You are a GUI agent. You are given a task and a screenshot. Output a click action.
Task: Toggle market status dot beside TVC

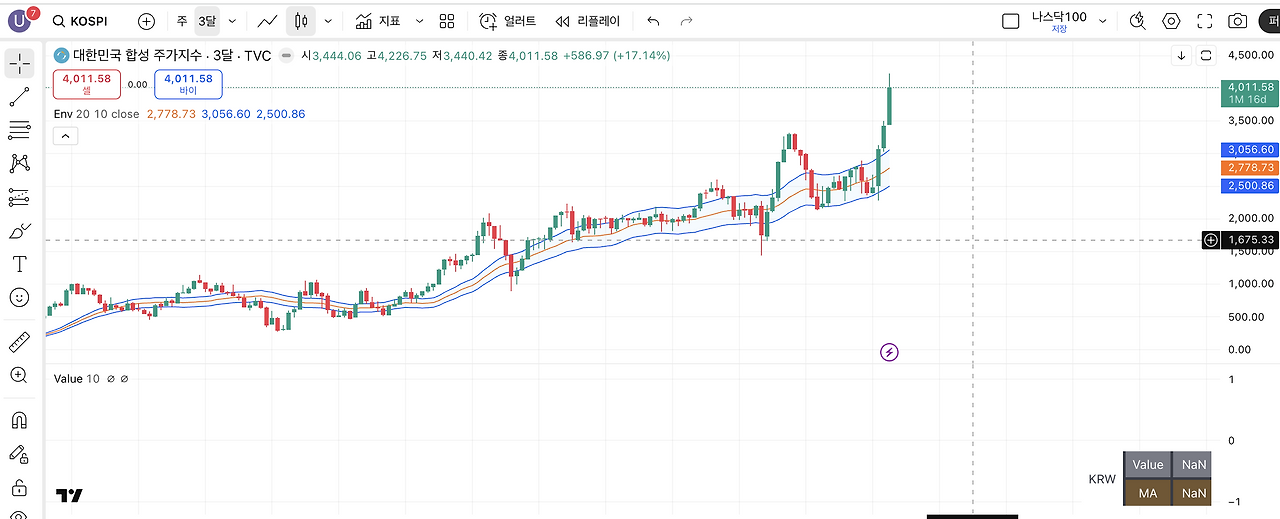tap(287, 56)
